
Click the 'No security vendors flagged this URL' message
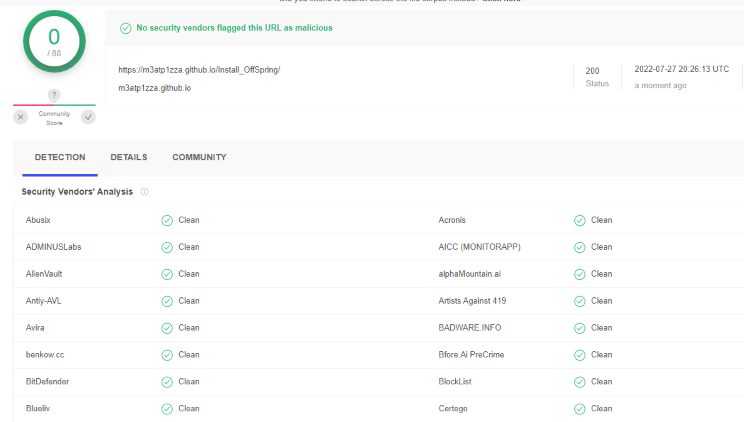pyautogui.click(x=234, y=28)
